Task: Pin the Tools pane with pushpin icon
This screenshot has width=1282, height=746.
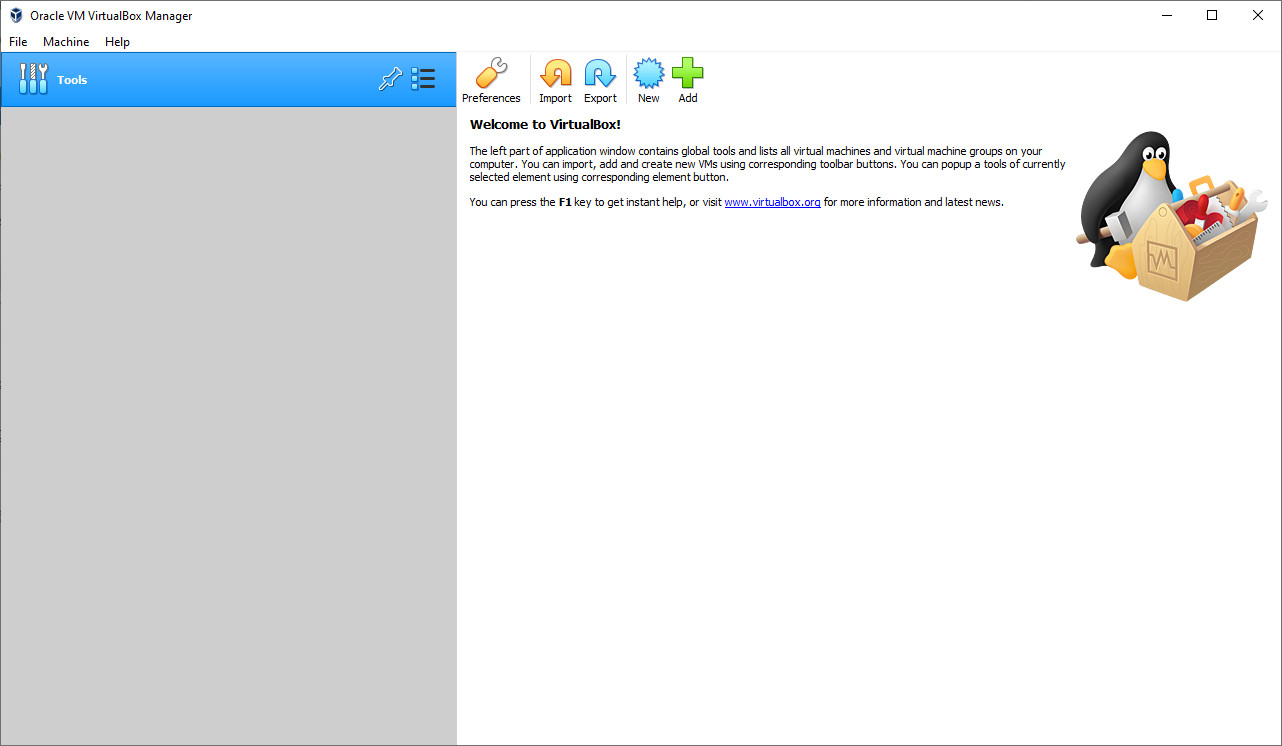Action: 390,80
